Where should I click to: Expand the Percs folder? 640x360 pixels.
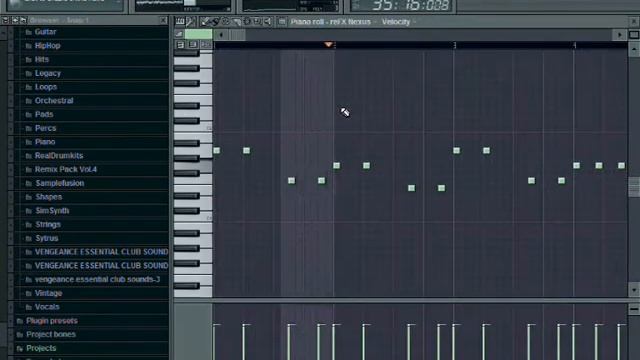tap(45, 128)
